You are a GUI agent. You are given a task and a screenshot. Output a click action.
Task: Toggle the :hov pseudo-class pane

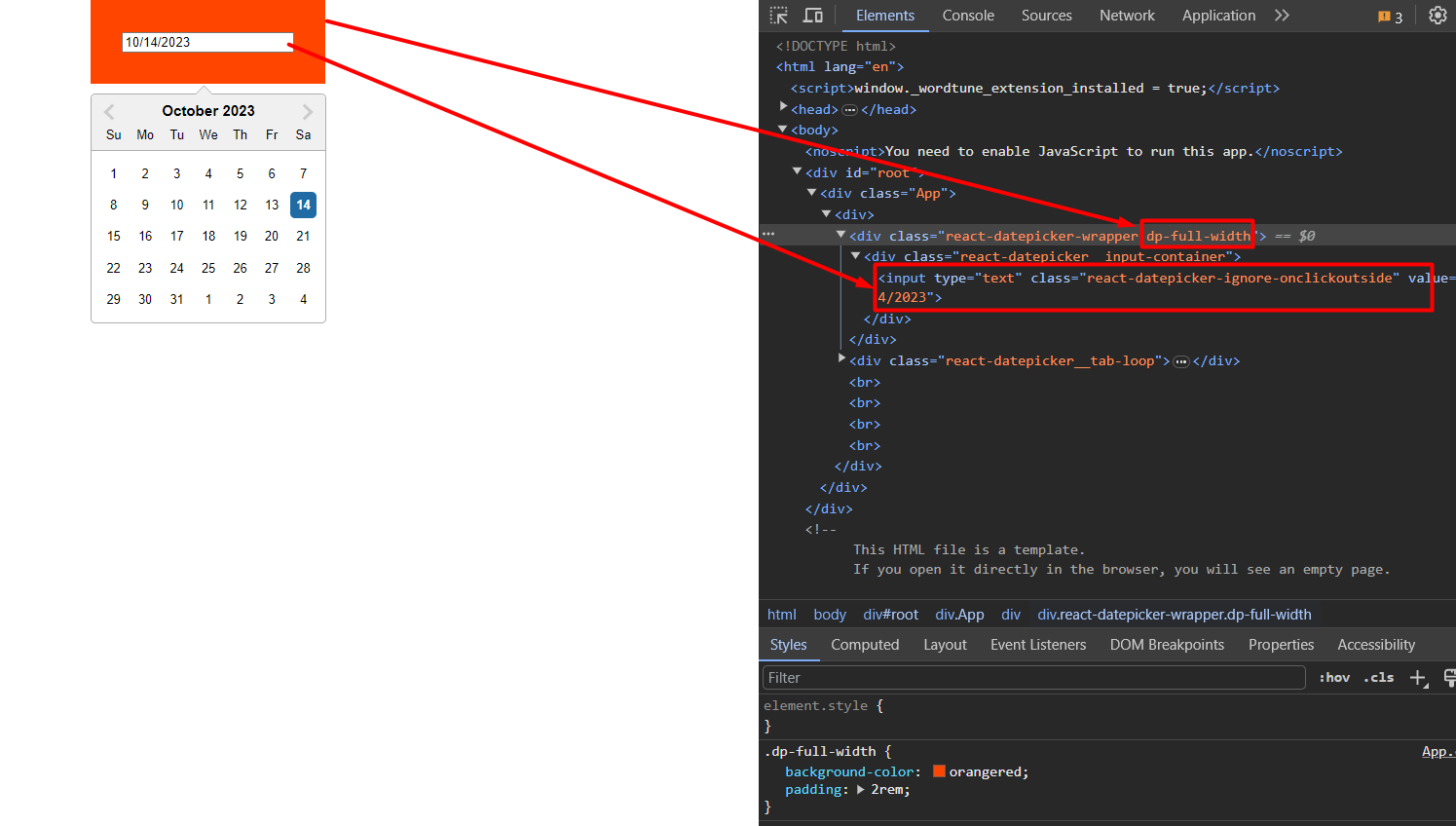[1334, 677]
